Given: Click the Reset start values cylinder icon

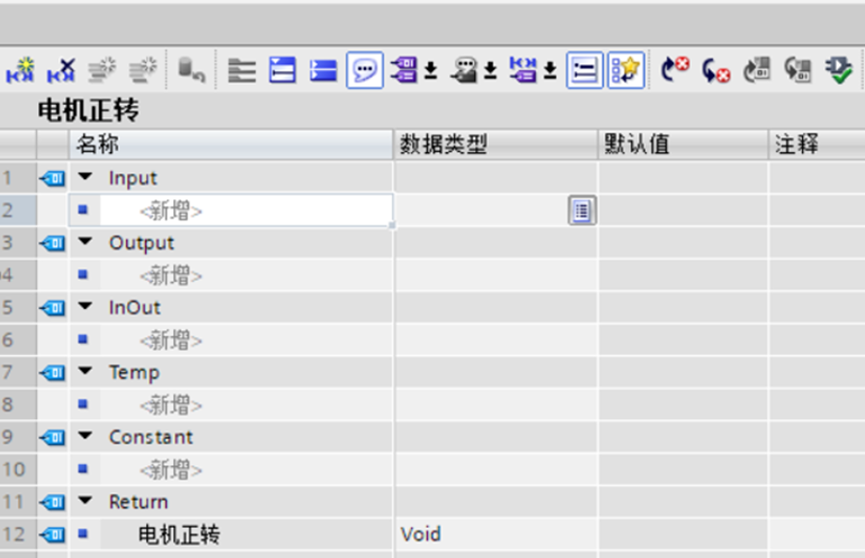Looking at the screenshot, I should pos(191,70).
